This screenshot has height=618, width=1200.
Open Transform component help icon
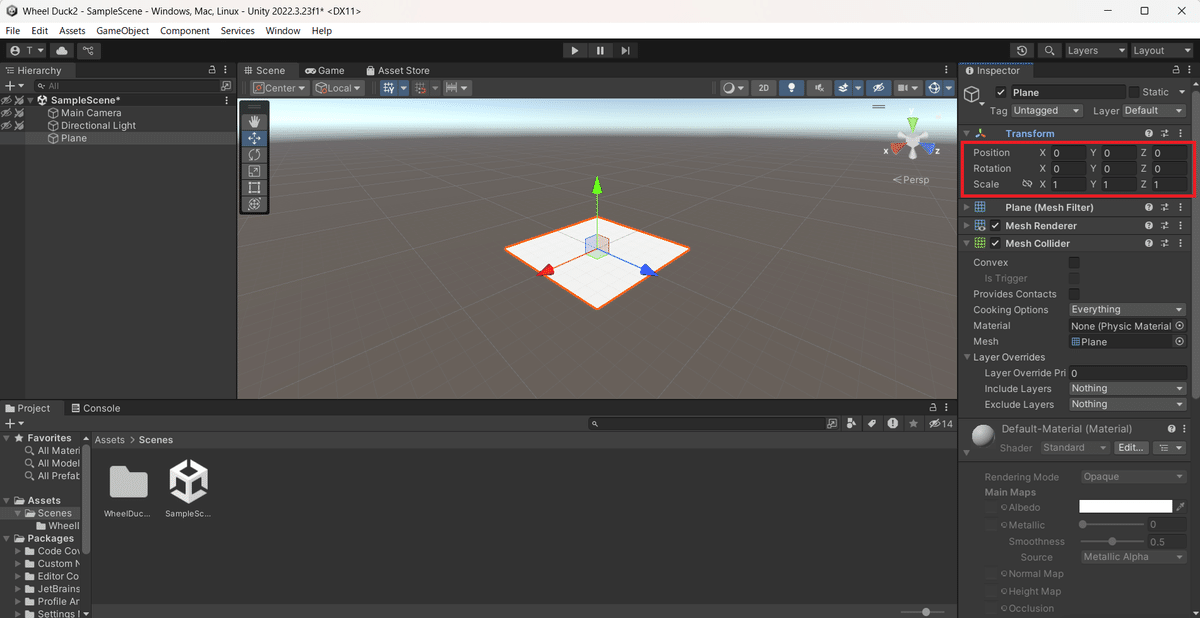pyautogui.click(x=1149, y=133)
